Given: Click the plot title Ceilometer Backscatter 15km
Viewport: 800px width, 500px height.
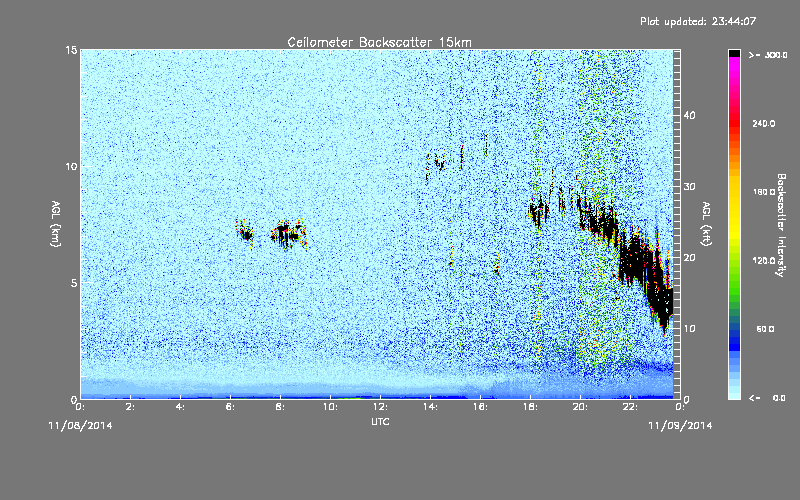Looking at the screenshot, I should coord(379,42).
